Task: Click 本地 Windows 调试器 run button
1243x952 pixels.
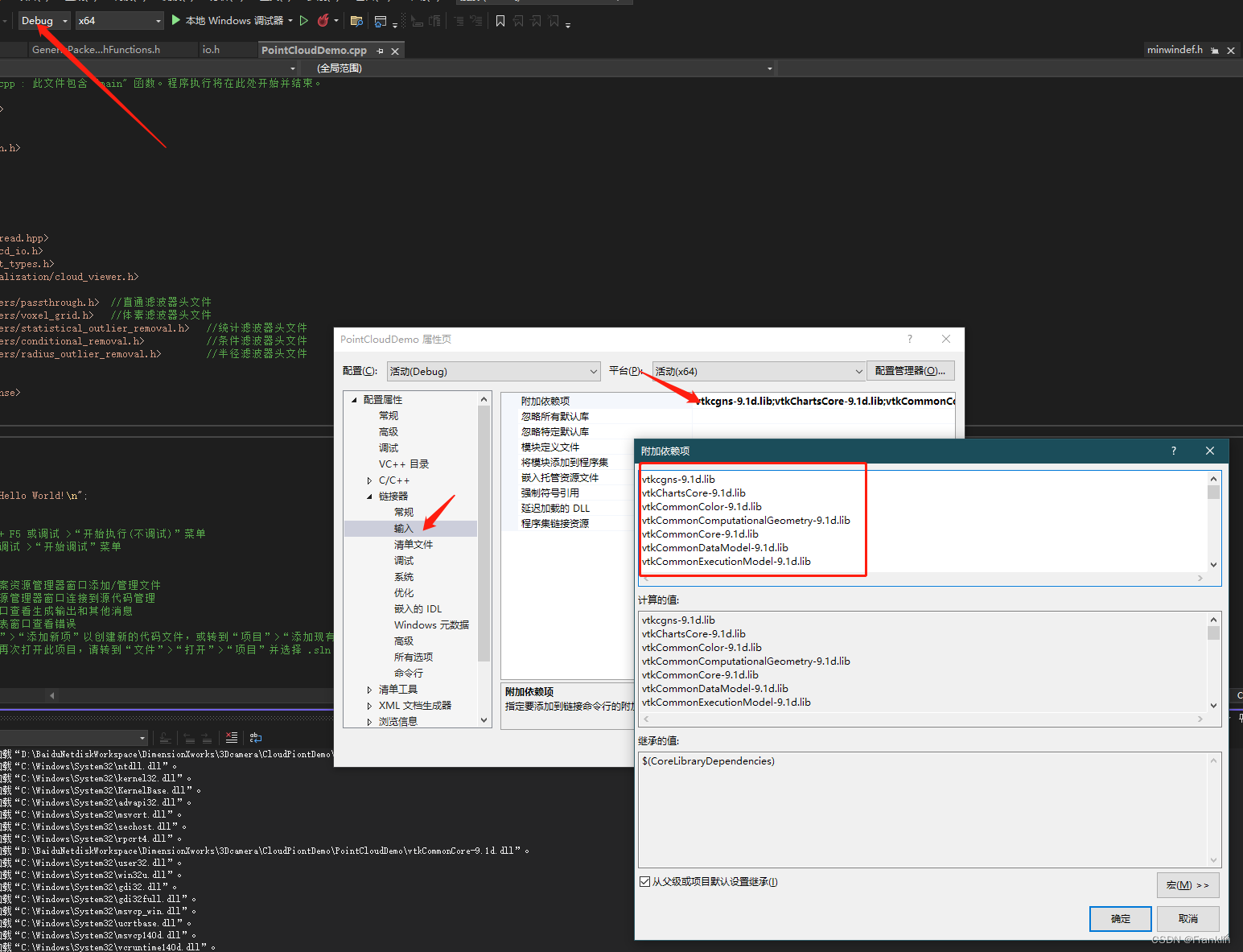Action: 234,20
